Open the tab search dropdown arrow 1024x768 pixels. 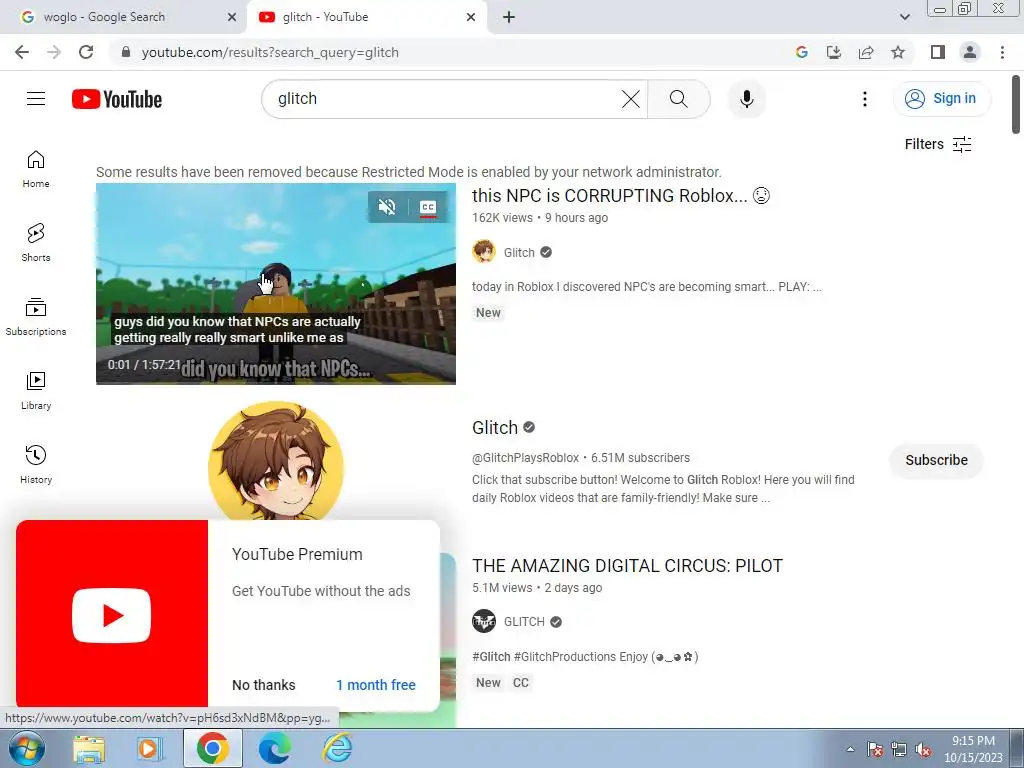[904, 17]
